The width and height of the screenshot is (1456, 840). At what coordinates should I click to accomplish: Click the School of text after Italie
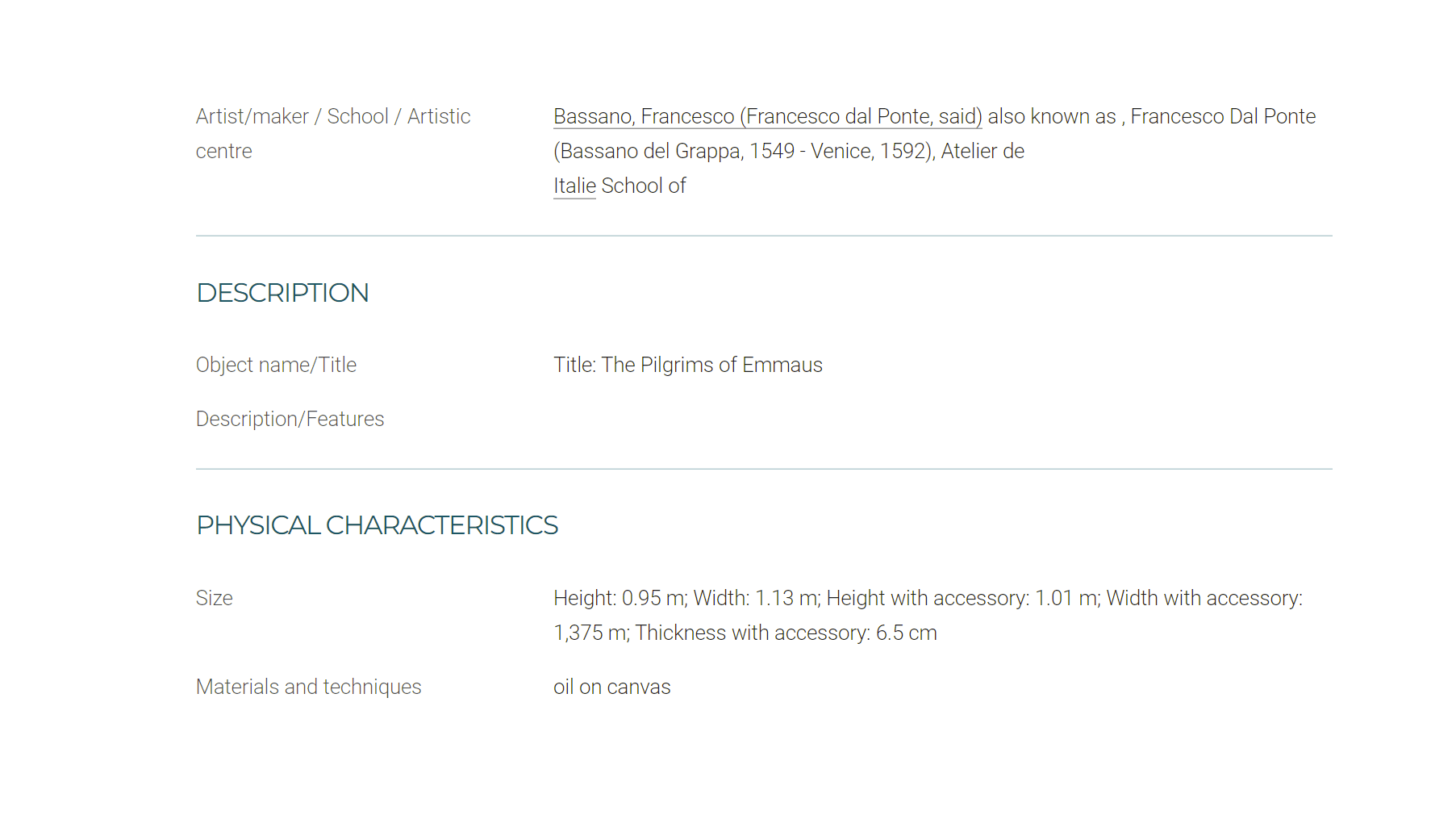click(644, 186)
